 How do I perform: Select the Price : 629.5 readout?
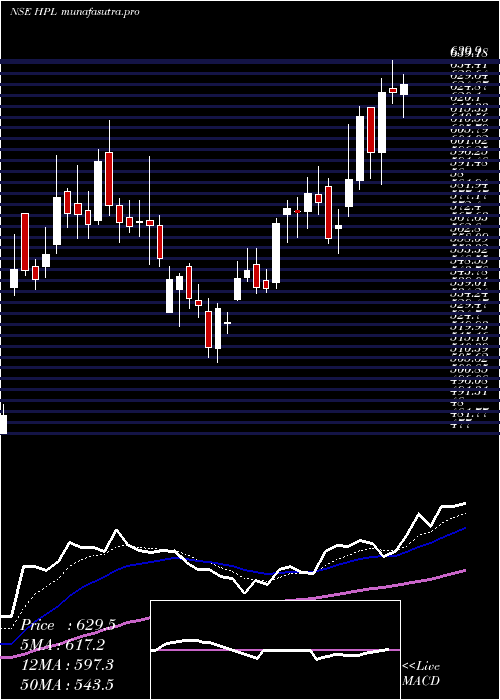coord(67,625)
